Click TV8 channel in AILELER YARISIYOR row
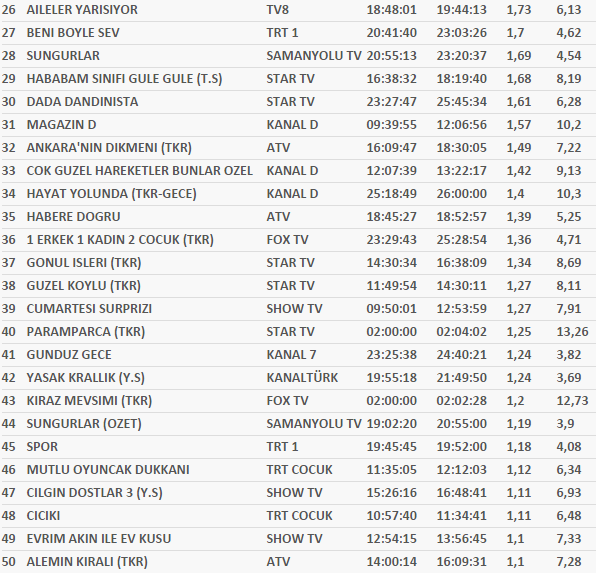This screenshot has height=573, width=596. [277, 10]
